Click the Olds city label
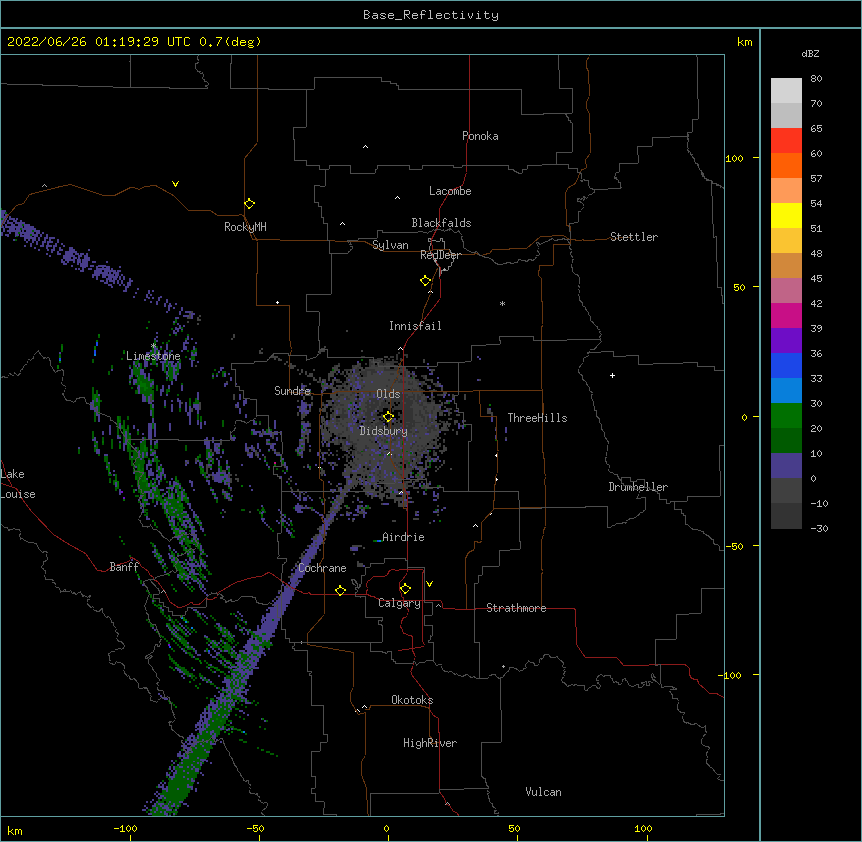The width and height of the screenshot is (862, 842). pyautogui.click(x=388, y=394)
